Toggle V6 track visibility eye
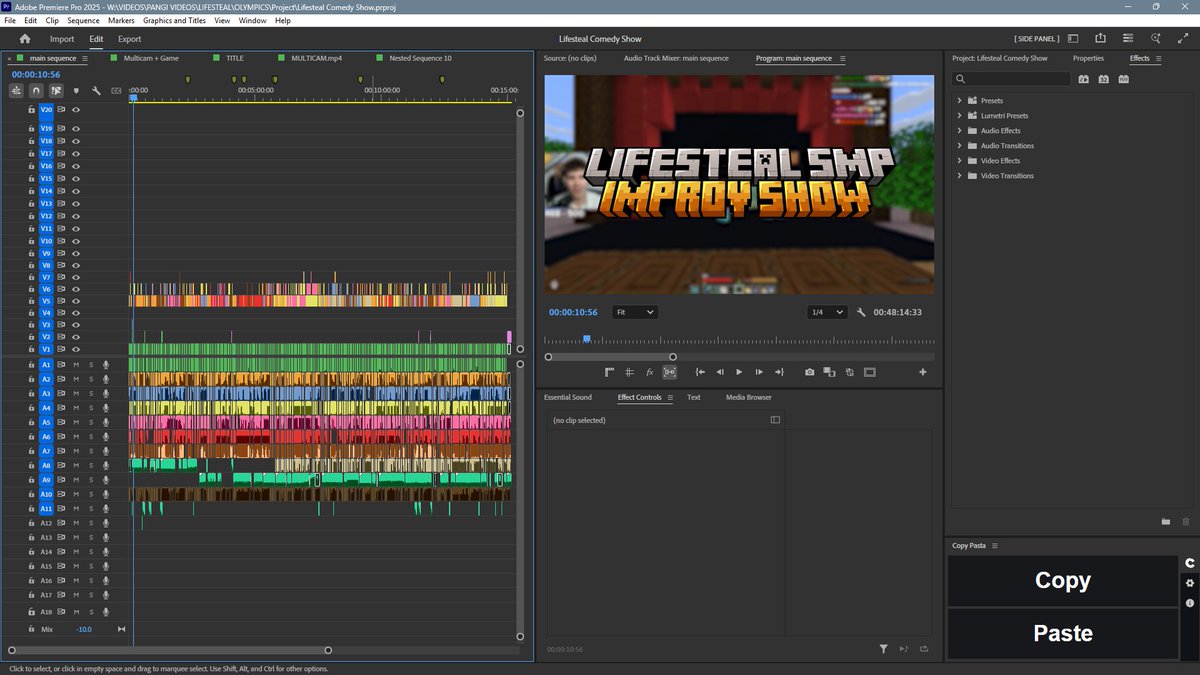Viewport: 1200px width, 675px height. pos(75,289)
